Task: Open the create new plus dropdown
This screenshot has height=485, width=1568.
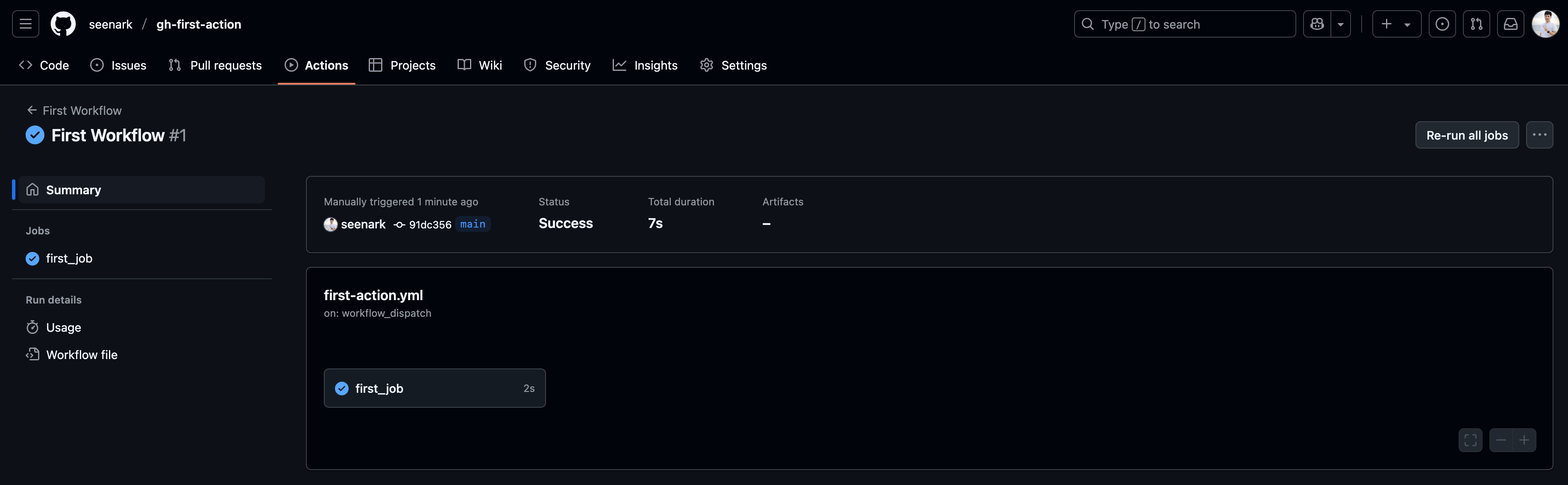Action: coord(1396,24)
